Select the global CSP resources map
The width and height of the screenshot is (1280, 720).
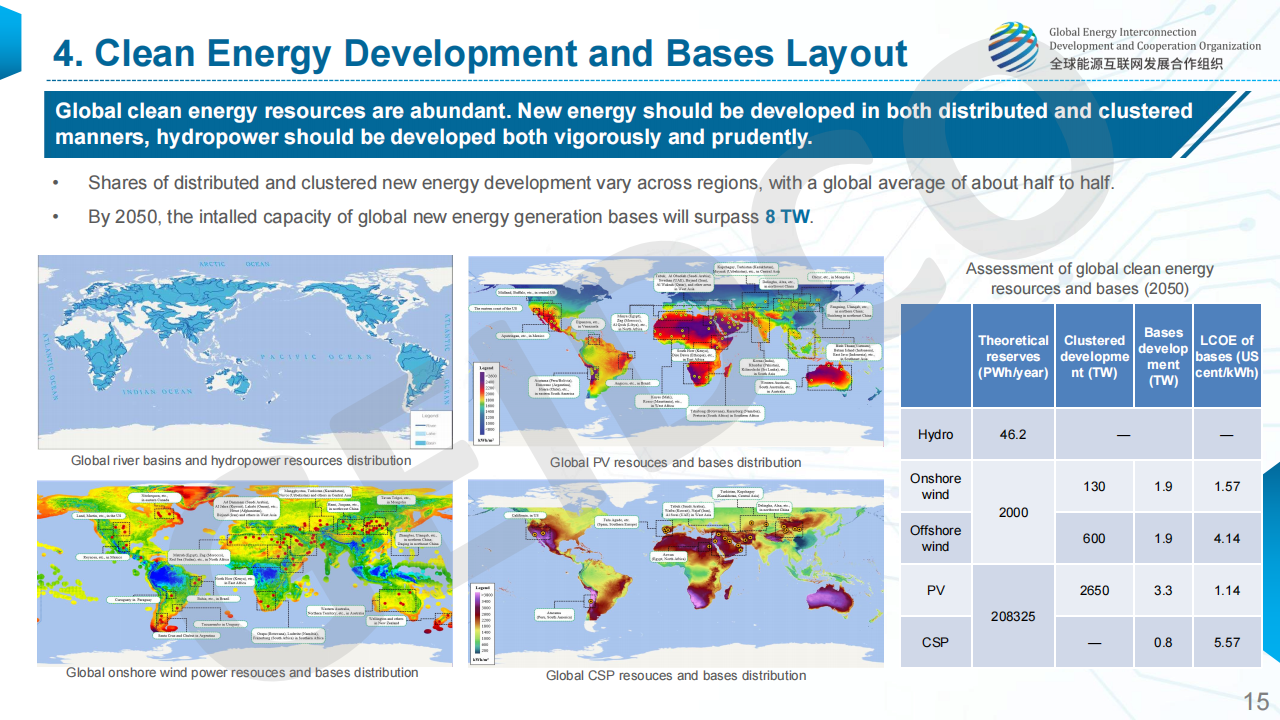[676, 571]
